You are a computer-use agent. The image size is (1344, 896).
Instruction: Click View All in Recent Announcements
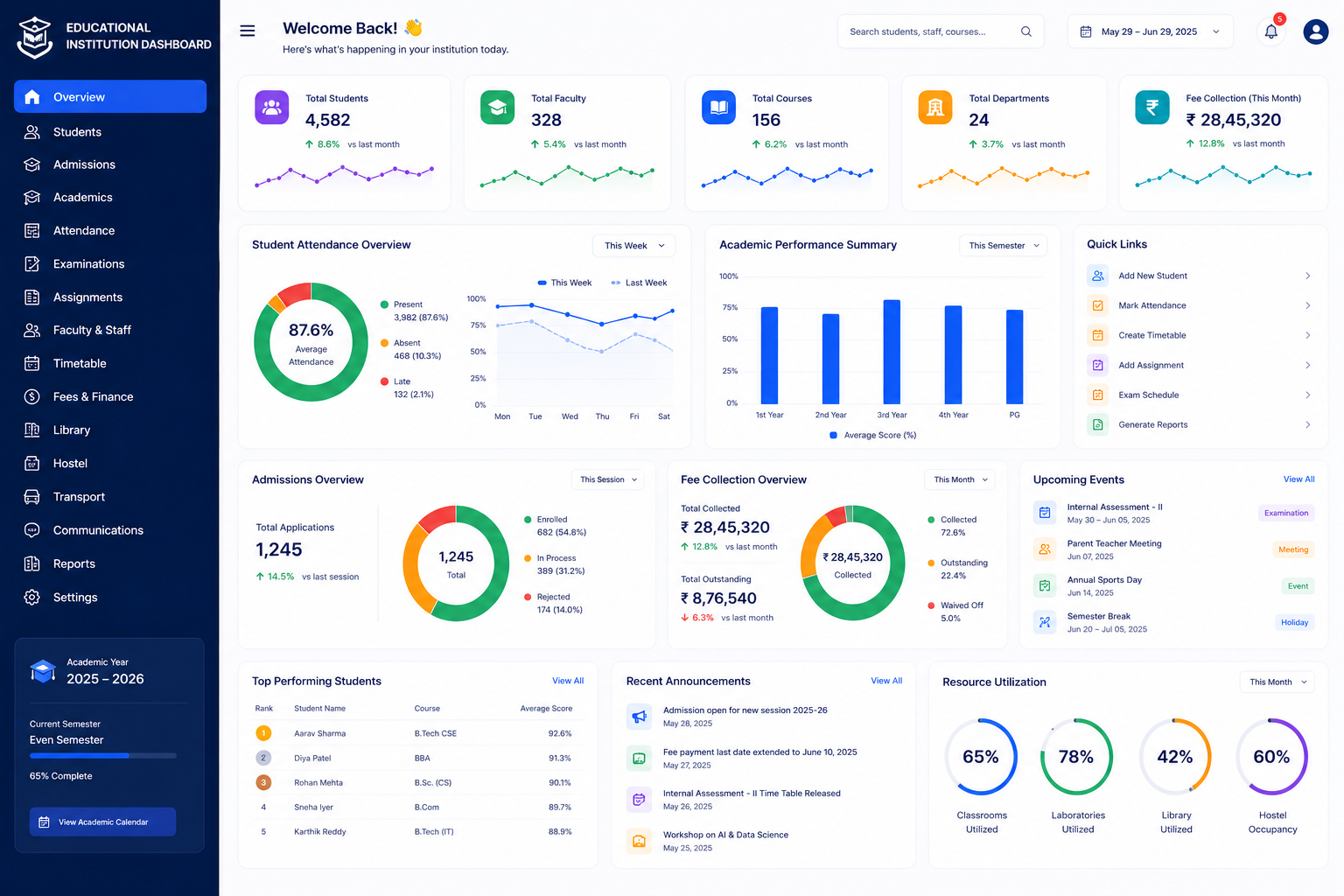(886, 681)
